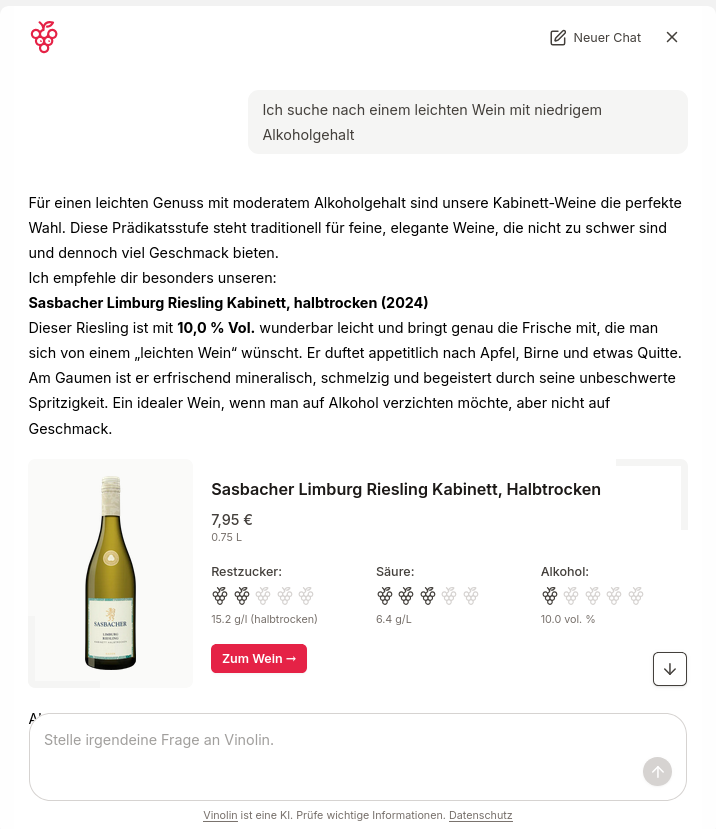Select the first grape on the Restzucker scale
716x829 pixels.
pyautogui.click(x=218, y=595)
